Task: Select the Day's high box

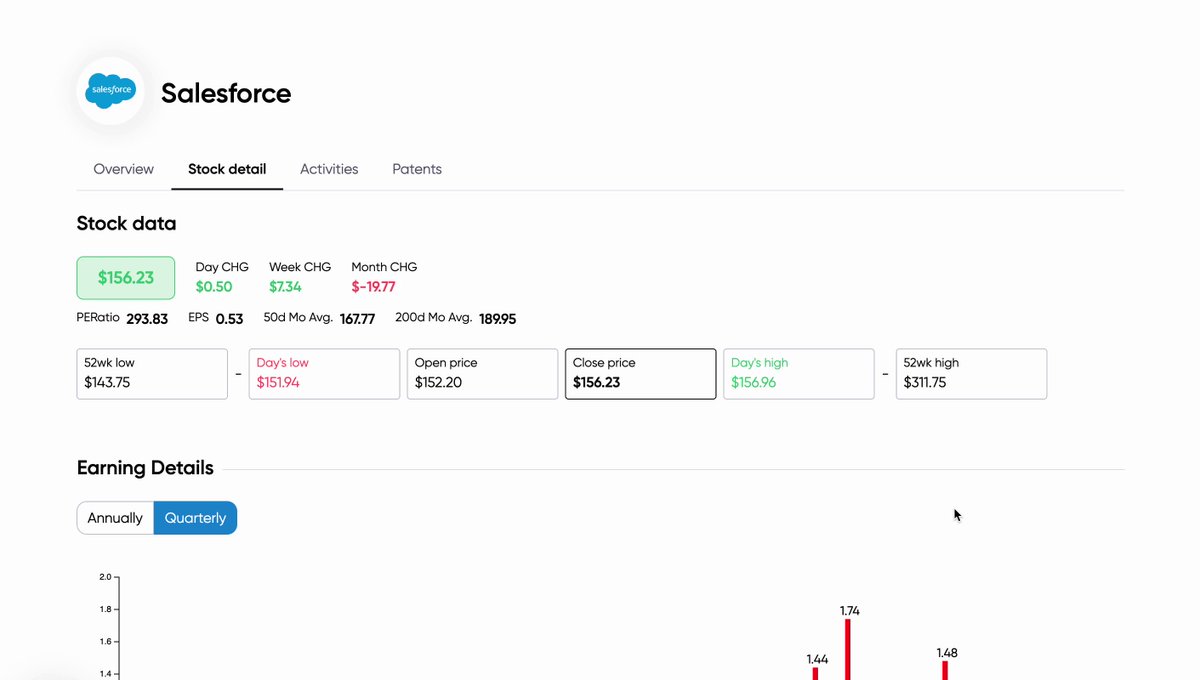Action: coord(799,374)
